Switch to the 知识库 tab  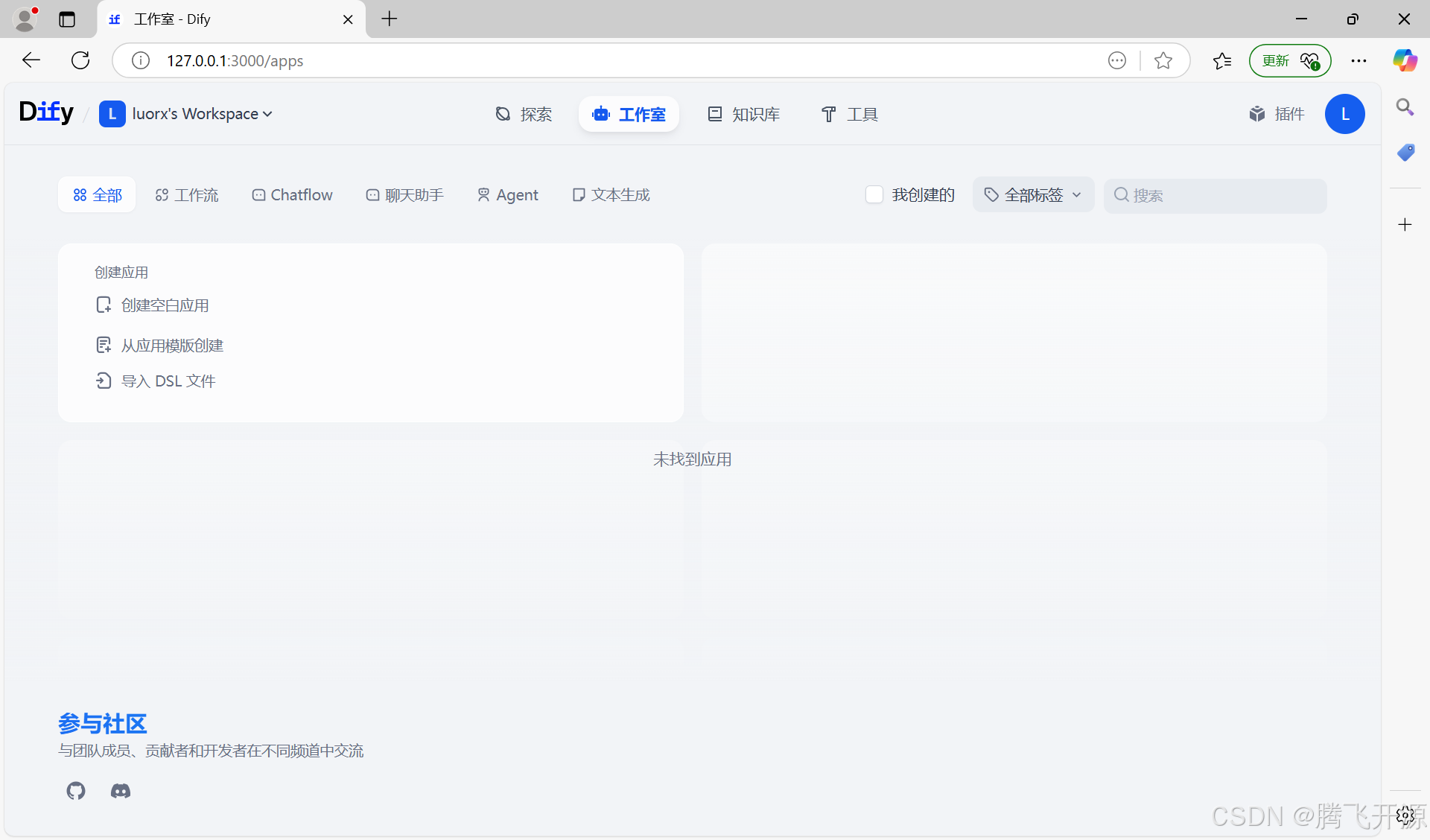click(743, 114)
